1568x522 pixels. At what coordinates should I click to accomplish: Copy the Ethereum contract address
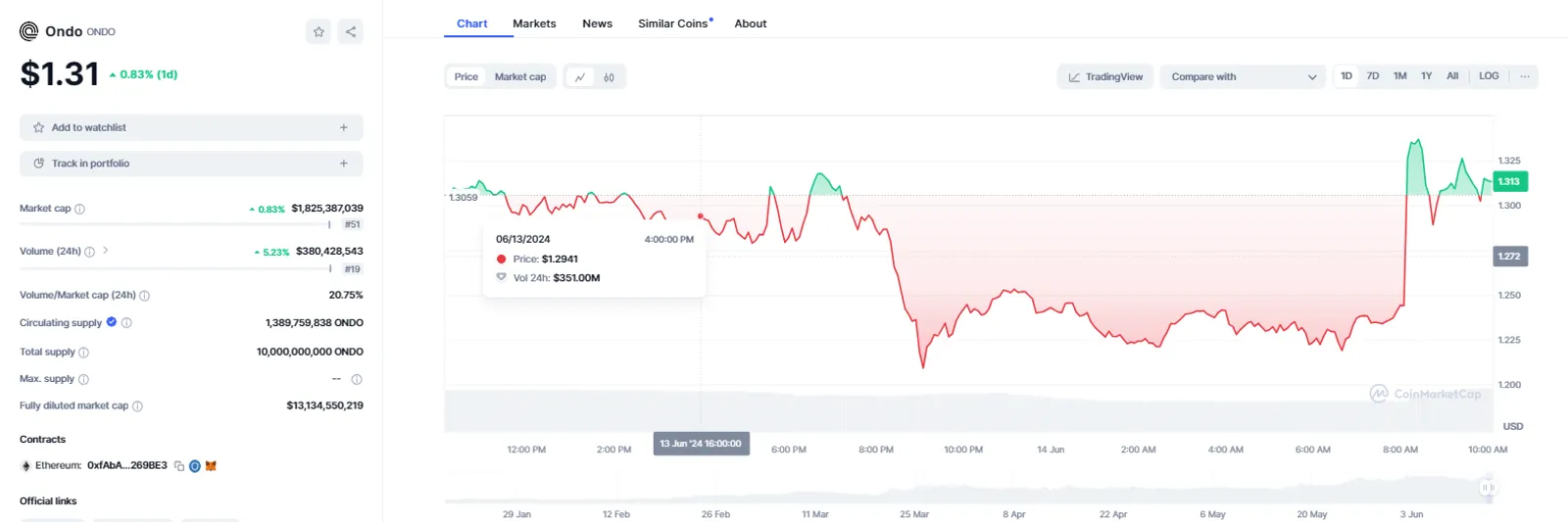tap(179, 466)
